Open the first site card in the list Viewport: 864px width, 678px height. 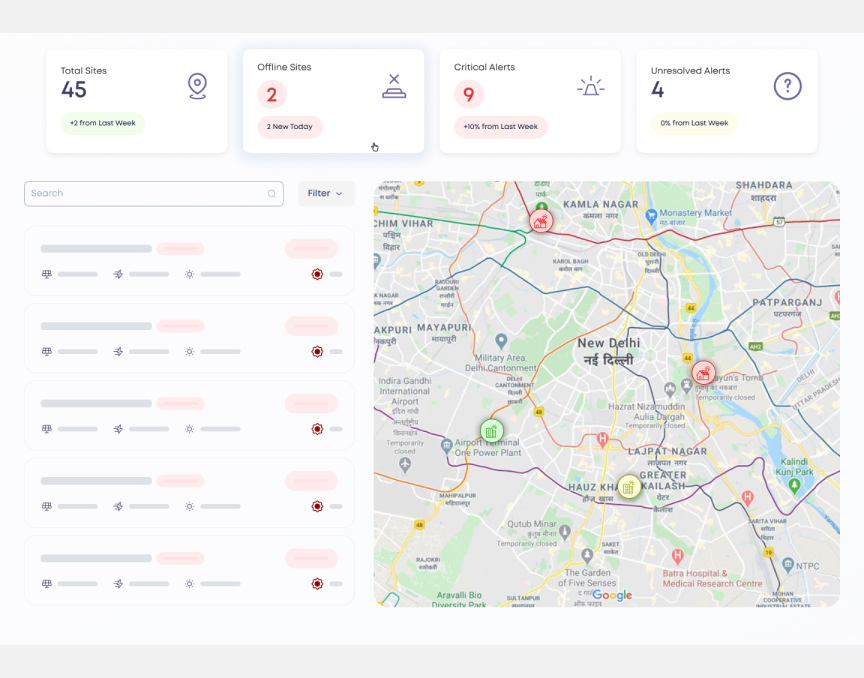[189, 260]
